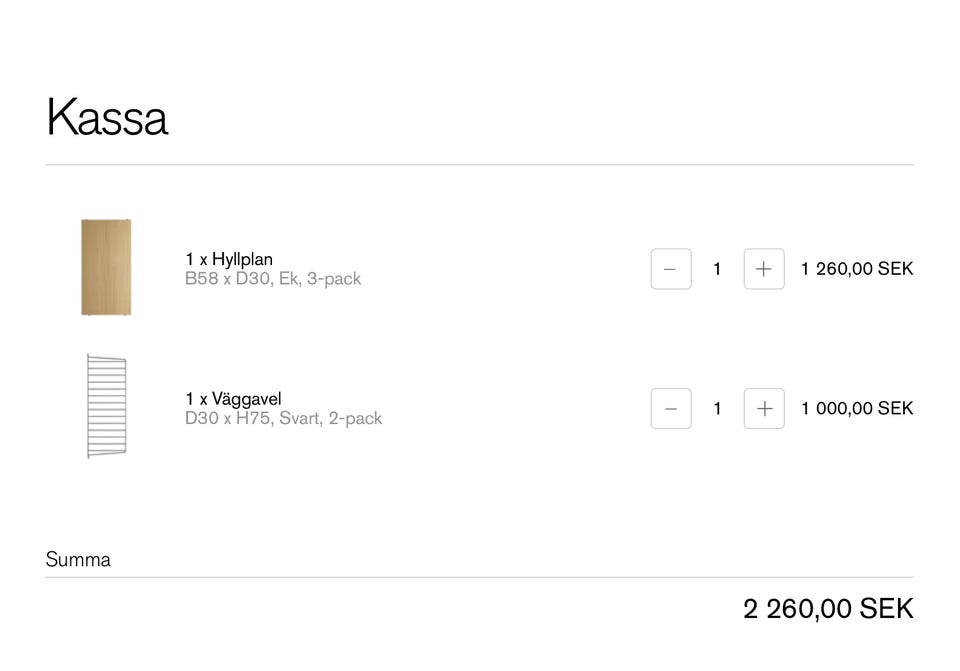Open the "1 x Hyllplan" product title
960x671 pixels.
[x=229, y=259]
